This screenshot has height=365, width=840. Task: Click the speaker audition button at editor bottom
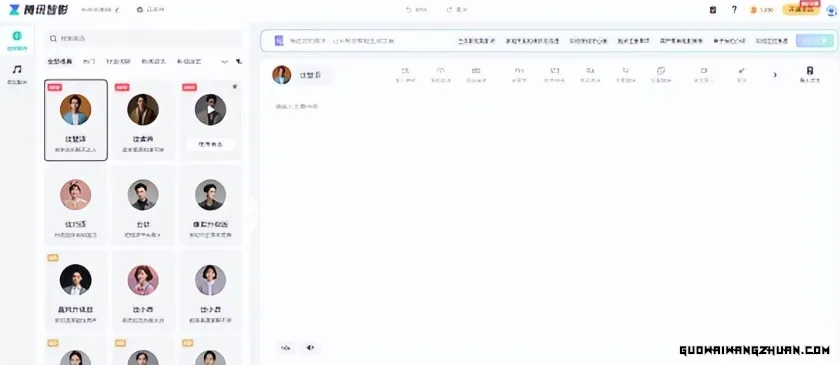click(310, 348)
